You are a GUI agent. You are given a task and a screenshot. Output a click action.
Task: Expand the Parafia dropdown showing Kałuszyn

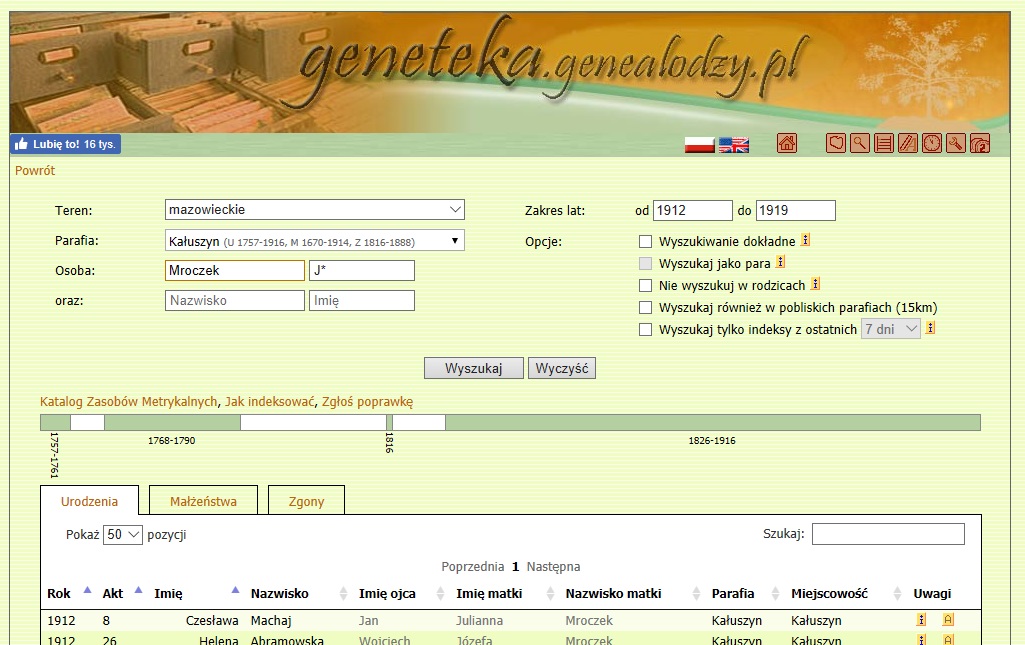315,240
